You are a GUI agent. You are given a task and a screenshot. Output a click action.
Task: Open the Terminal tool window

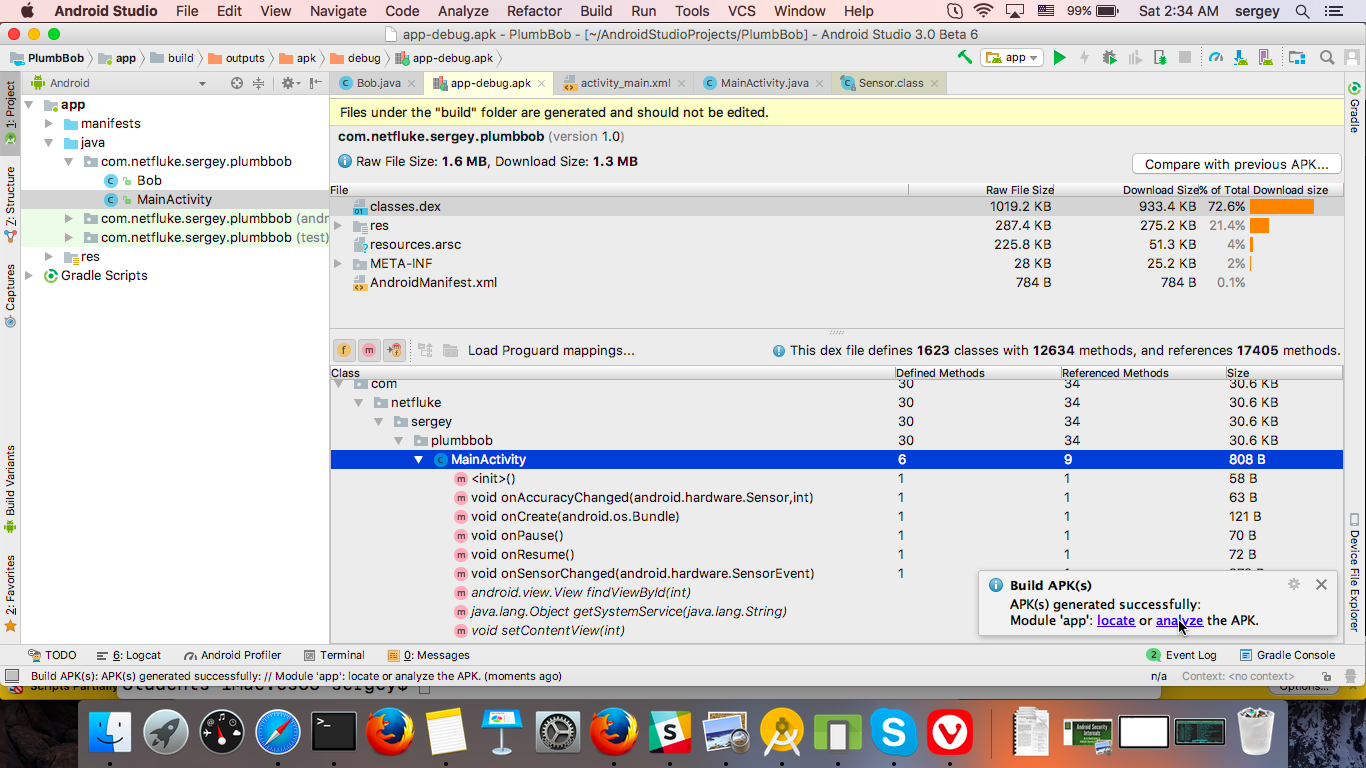click(333, 655)
